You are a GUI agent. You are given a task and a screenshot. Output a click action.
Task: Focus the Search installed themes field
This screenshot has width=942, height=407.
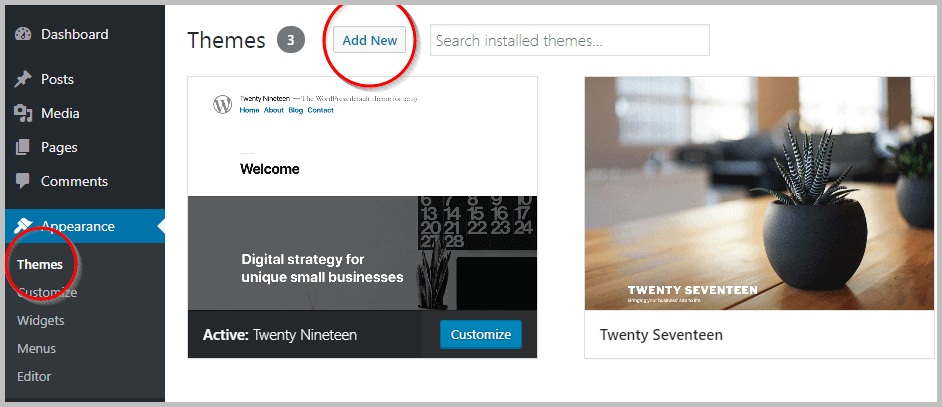point(569,41)
